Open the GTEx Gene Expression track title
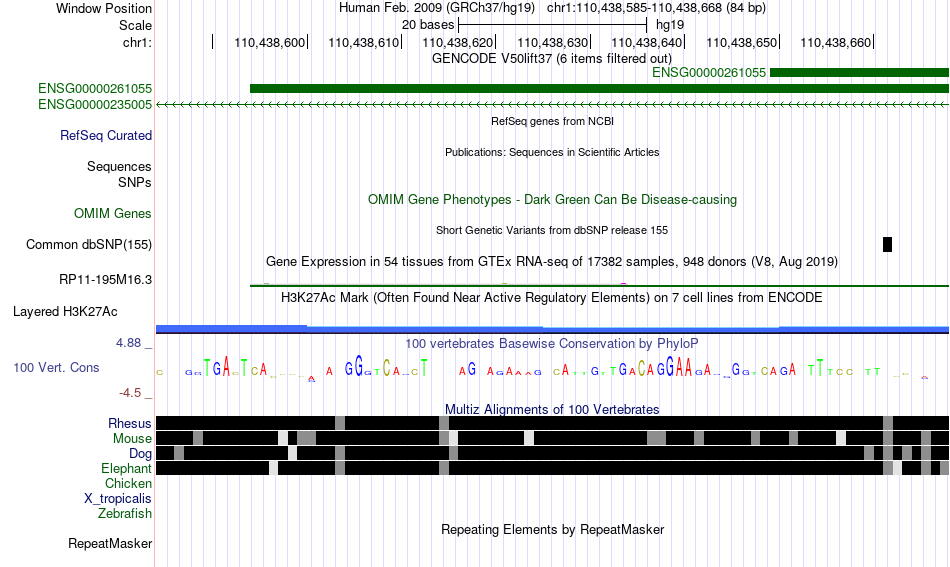The height and width of the screenshot is (567, 950). 551,262
